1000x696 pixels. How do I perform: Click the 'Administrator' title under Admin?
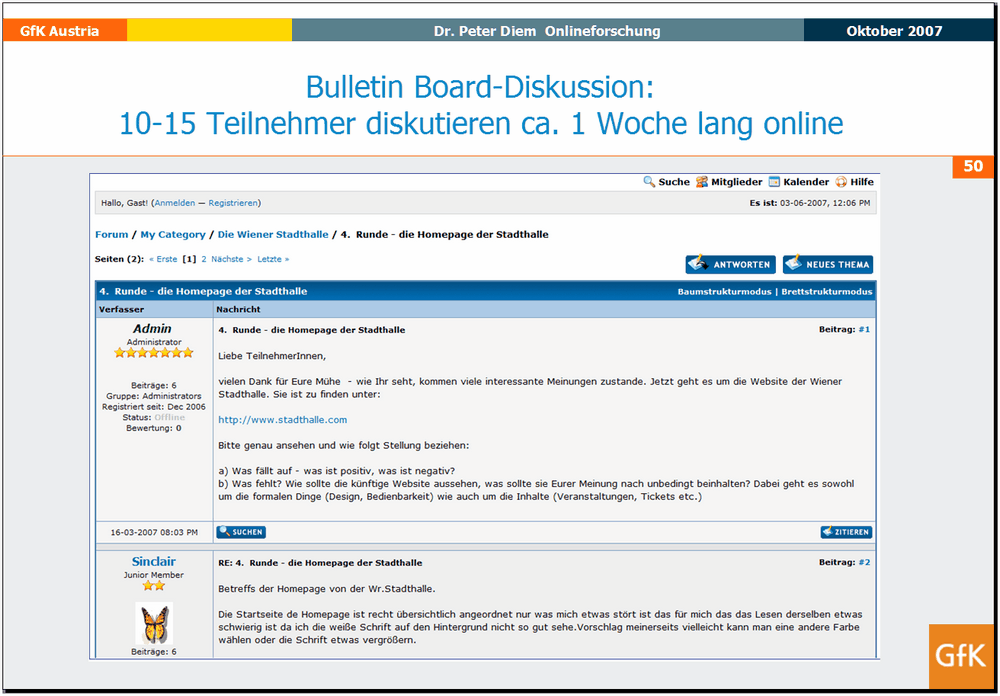tap(154, 342)
